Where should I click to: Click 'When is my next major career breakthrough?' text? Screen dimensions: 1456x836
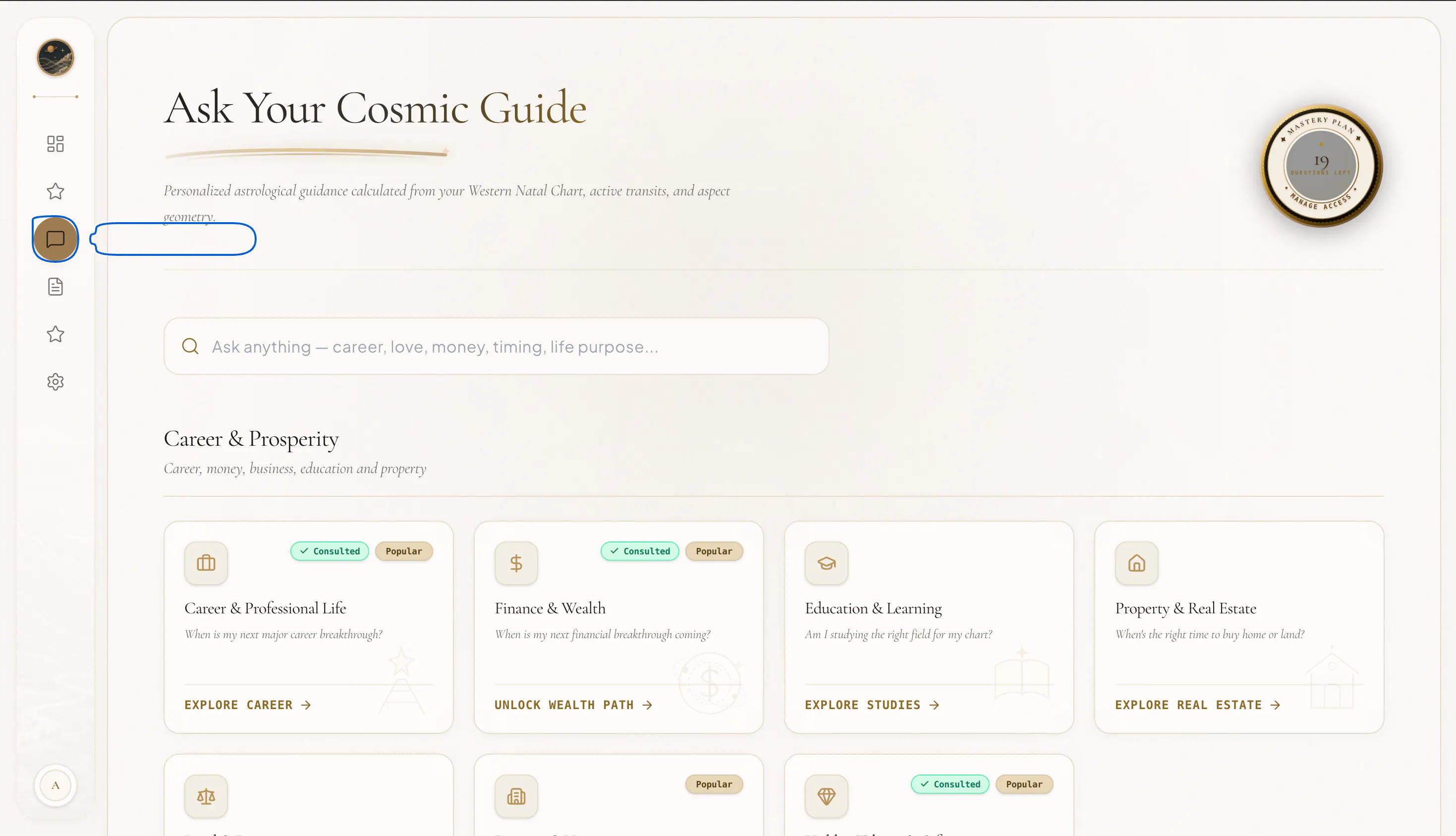[283, 635]
